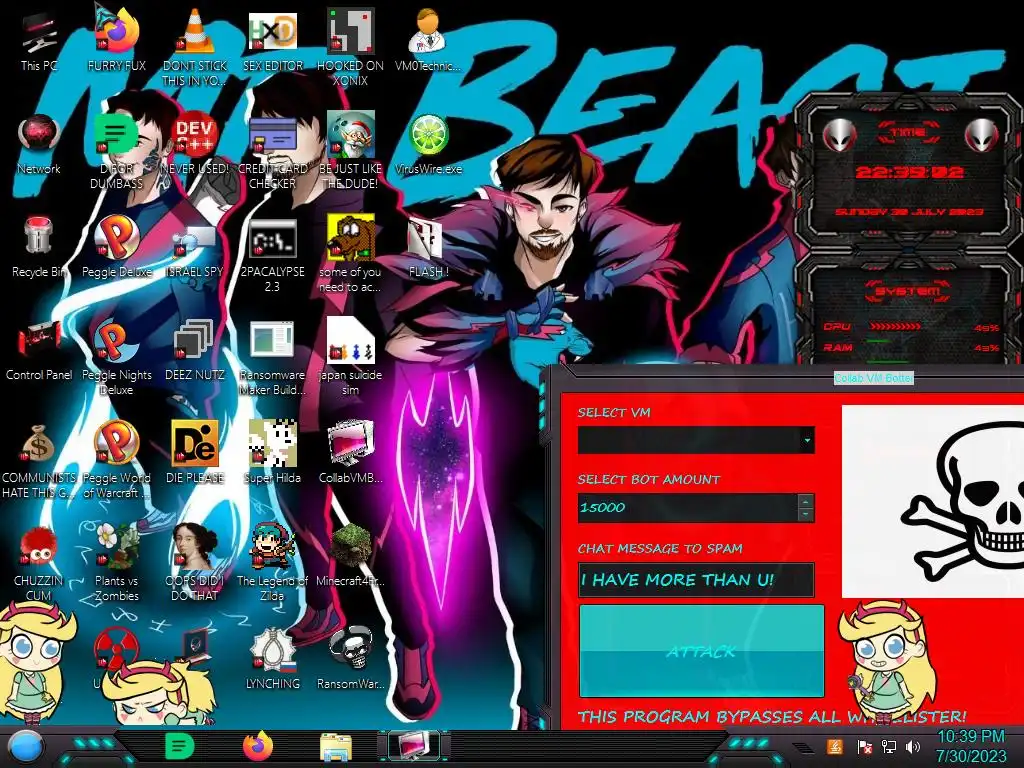Click into the bot amount field showing 15000
The width and height of the screenshot is (1024, 768).
coord(688,507)
